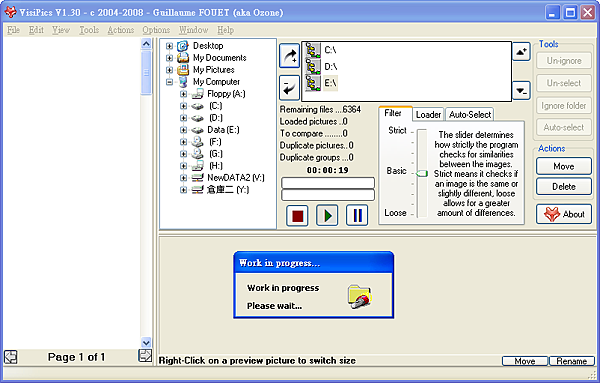
Task: Open the Window menu
Action: (194, 30)
